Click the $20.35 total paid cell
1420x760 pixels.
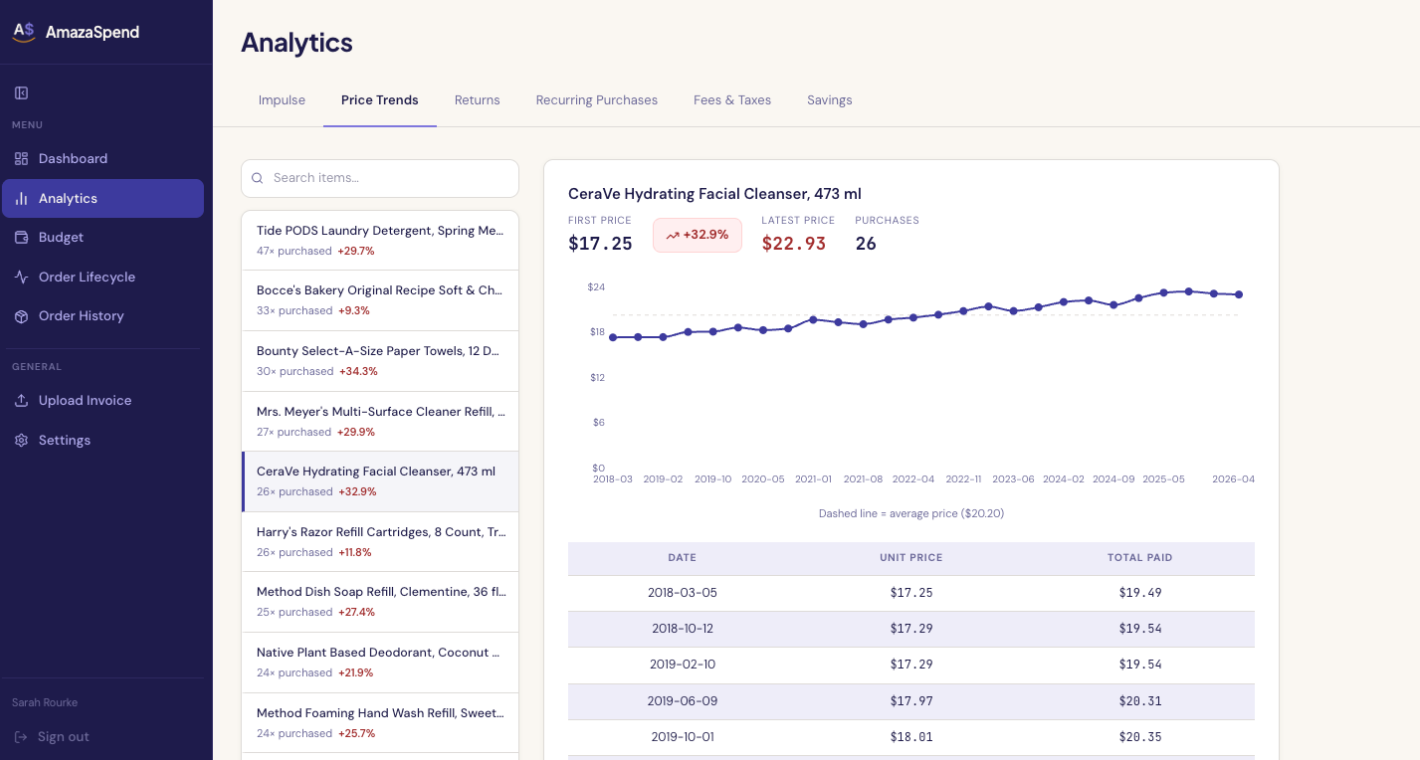(1140, 737)
